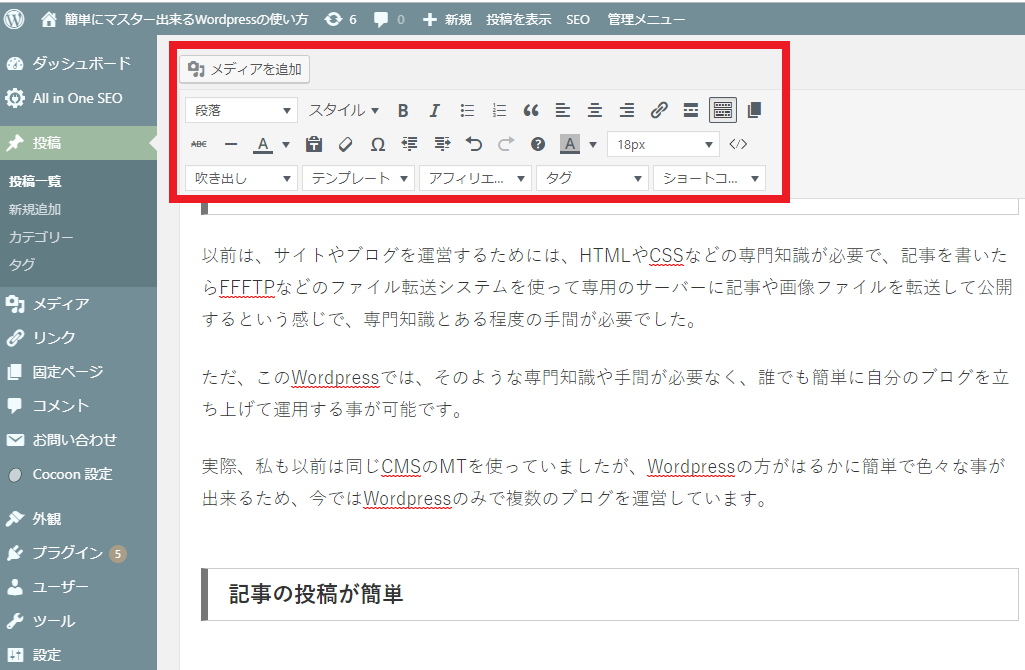The image size is (1025, 670).
Task: Apply the text color A button
Action: click(263, 144)
